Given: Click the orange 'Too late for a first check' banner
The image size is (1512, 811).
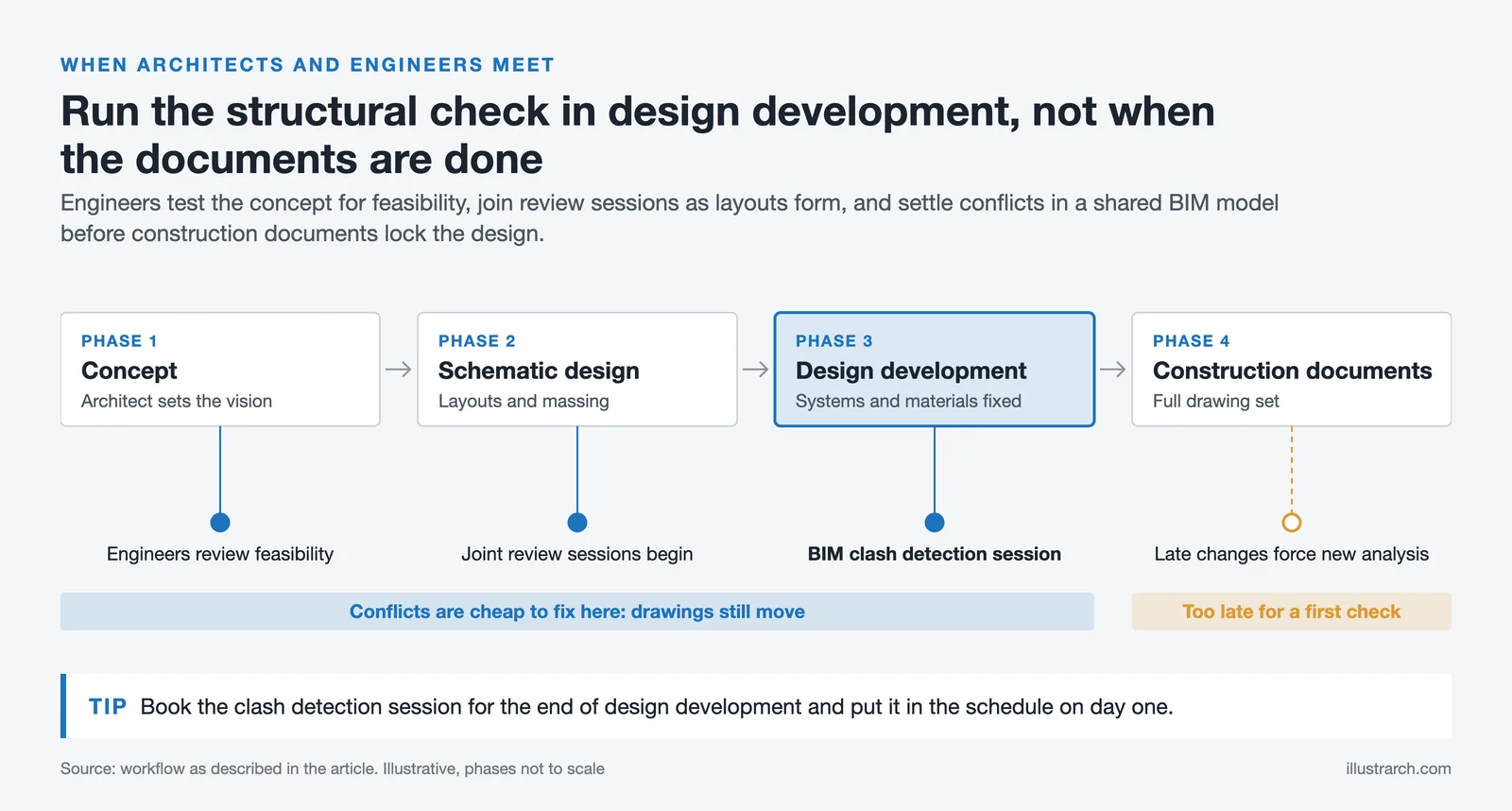Looking at the screenshot, I should click(1292, 612).
